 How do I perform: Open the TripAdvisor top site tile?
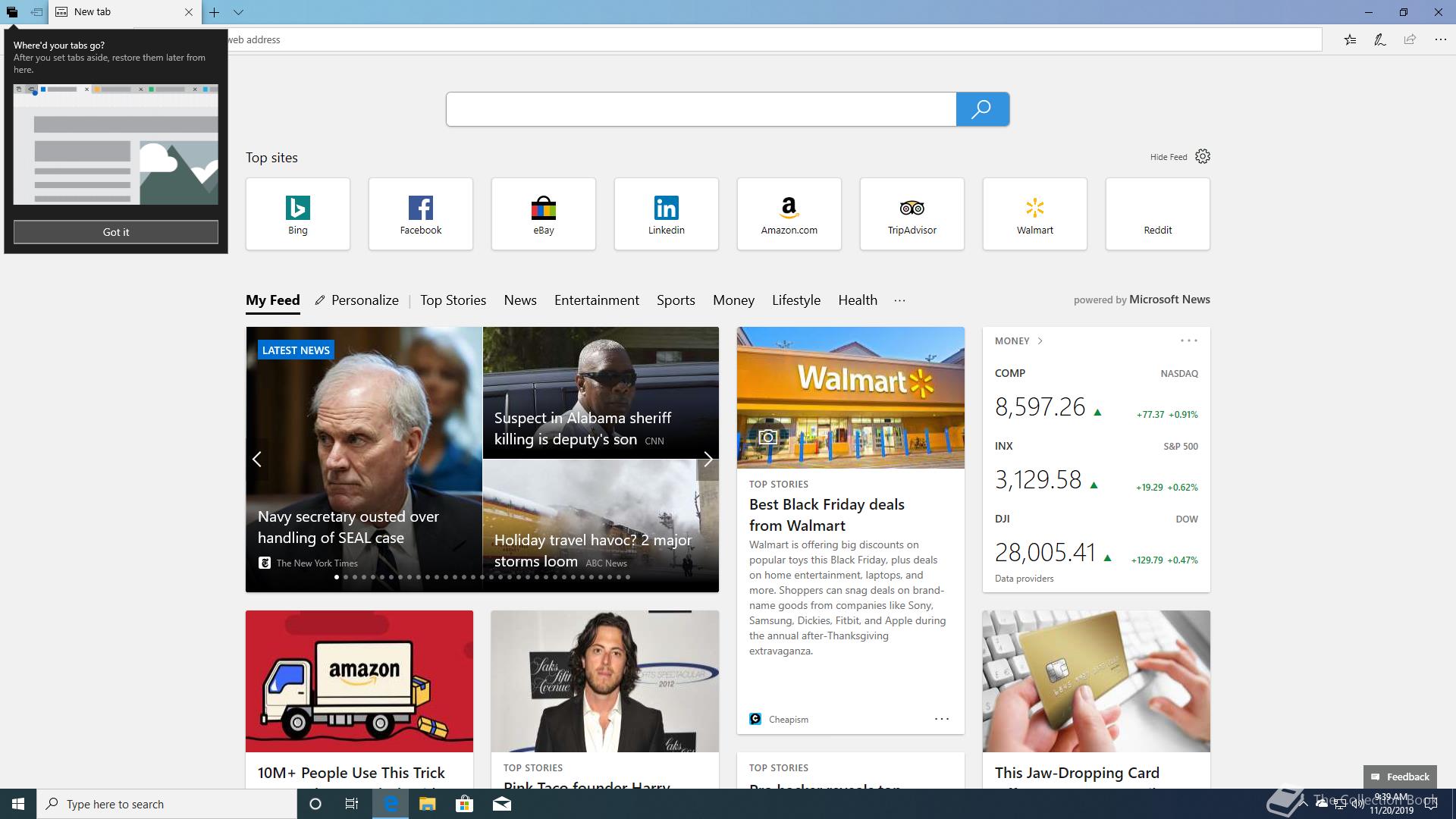(912, 214)
